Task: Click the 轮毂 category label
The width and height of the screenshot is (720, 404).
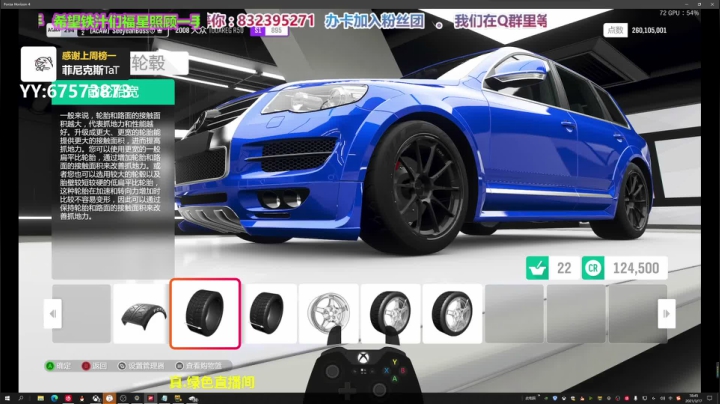Action: point(159,63)
